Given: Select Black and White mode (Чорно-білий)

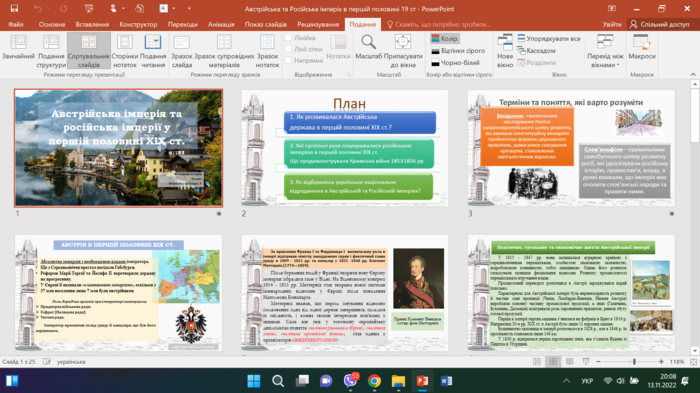Looking at the screenshot, I should 455,63.
